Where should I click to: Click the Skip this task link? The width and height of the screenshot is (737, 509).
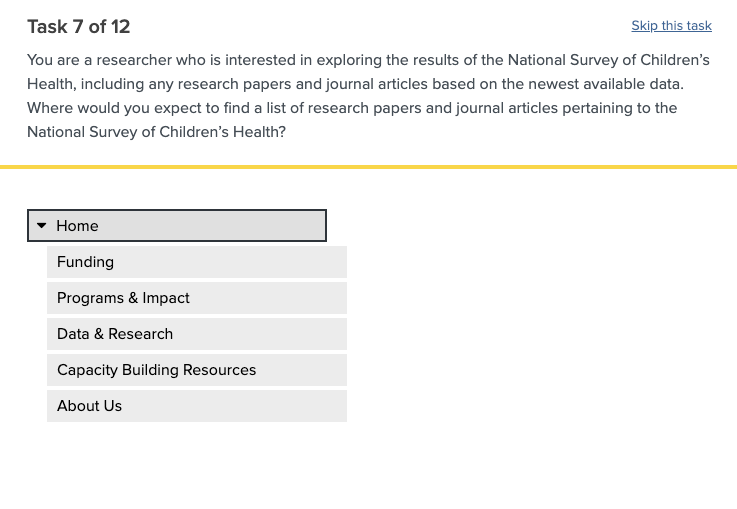pos(671,26)
